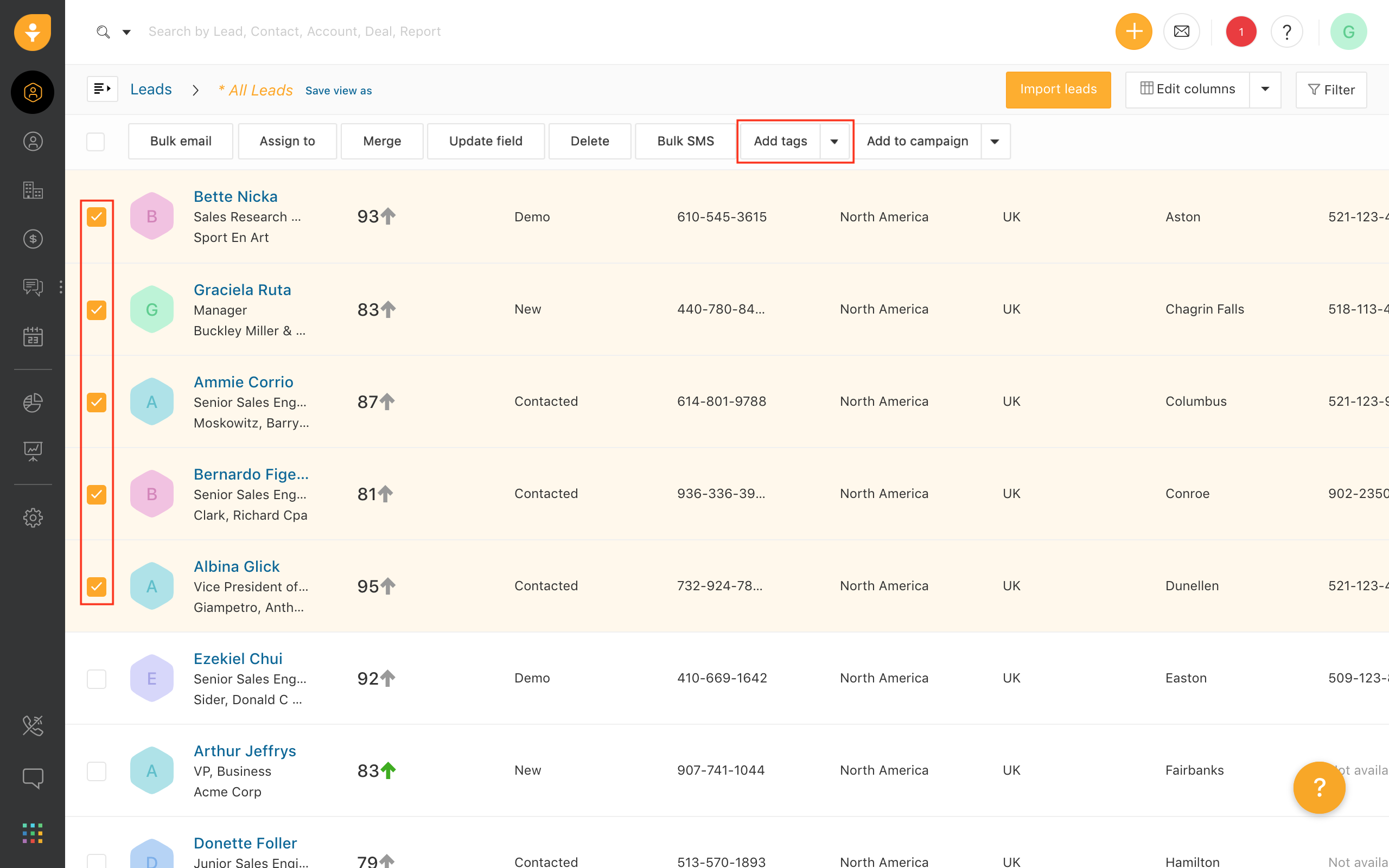The width and height of the screenshot is (1389, 868).
Task: Toggle the select-all leads checkbox
Action: click(95, 141)
